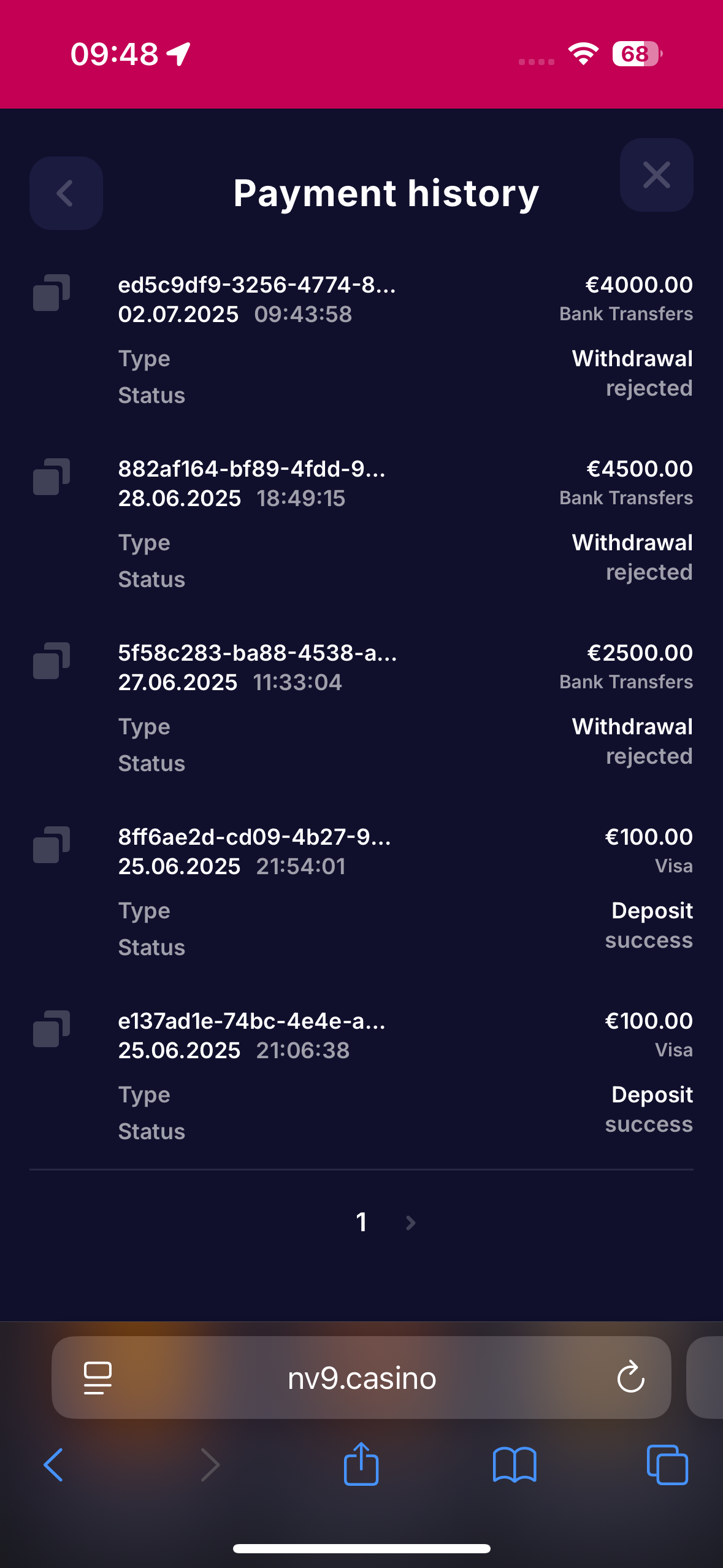
Task: Copy the e137ad1e transaction ID
Action: [52, 1029]
